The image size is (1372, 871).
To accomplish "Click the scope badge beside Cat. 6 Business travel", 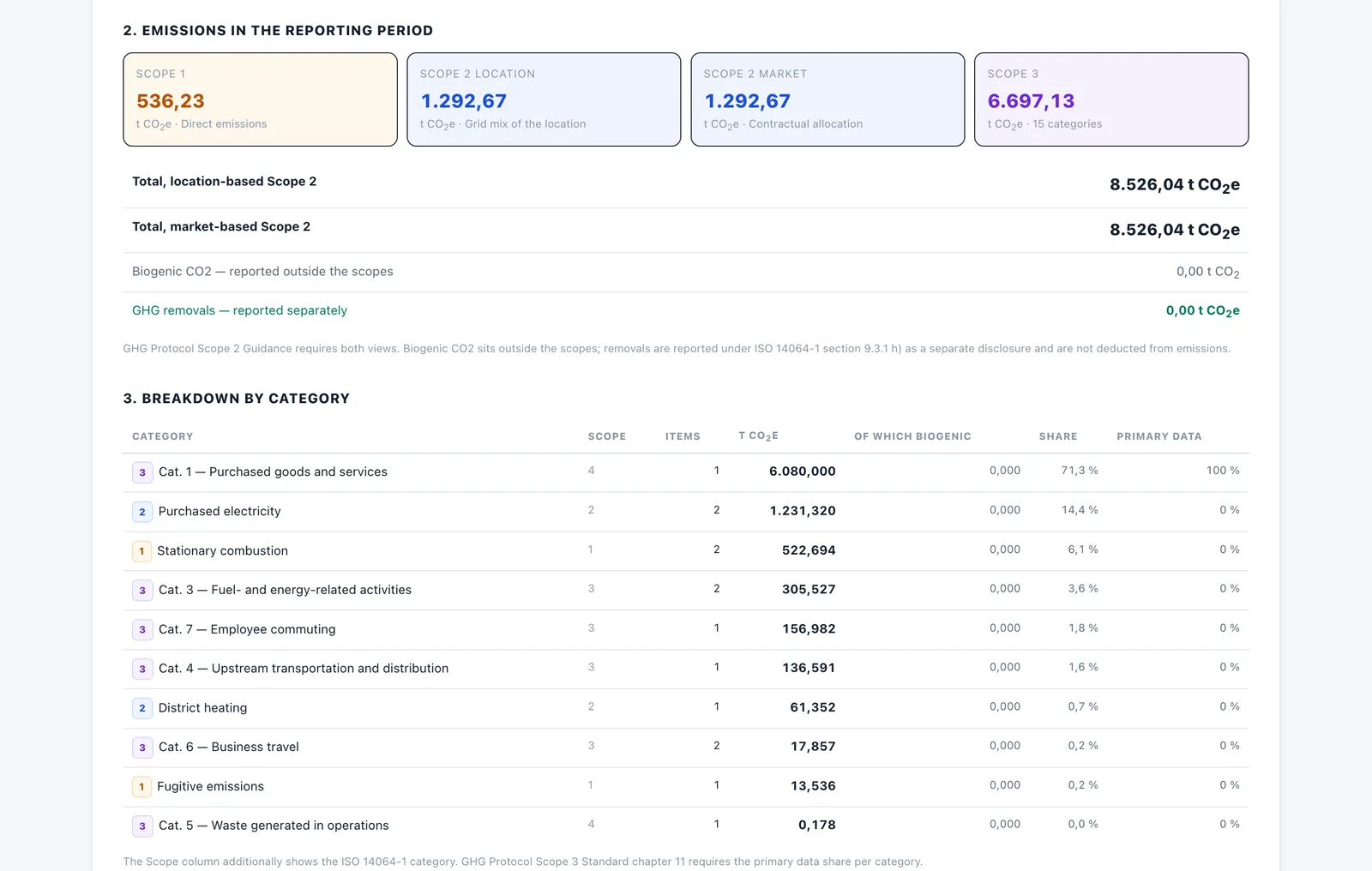I will pyautogui.click(x=142, y=748).
